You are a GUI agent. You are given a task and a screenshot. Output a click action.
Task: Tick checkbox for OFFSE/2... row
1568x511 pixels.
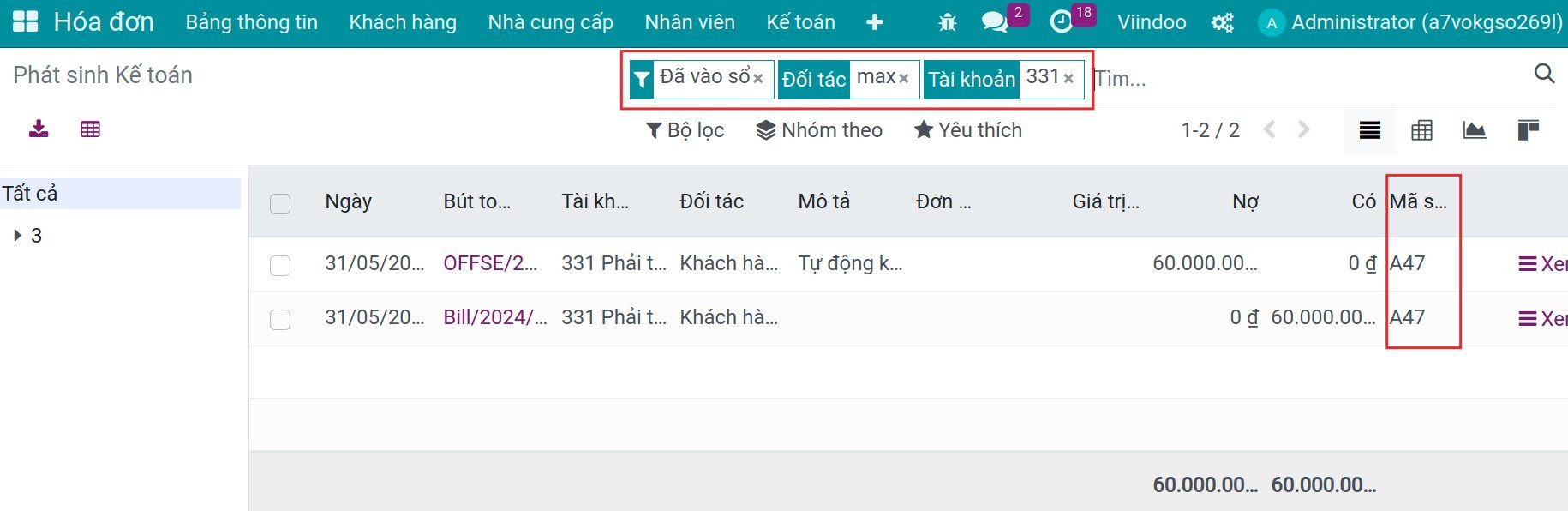280,266
